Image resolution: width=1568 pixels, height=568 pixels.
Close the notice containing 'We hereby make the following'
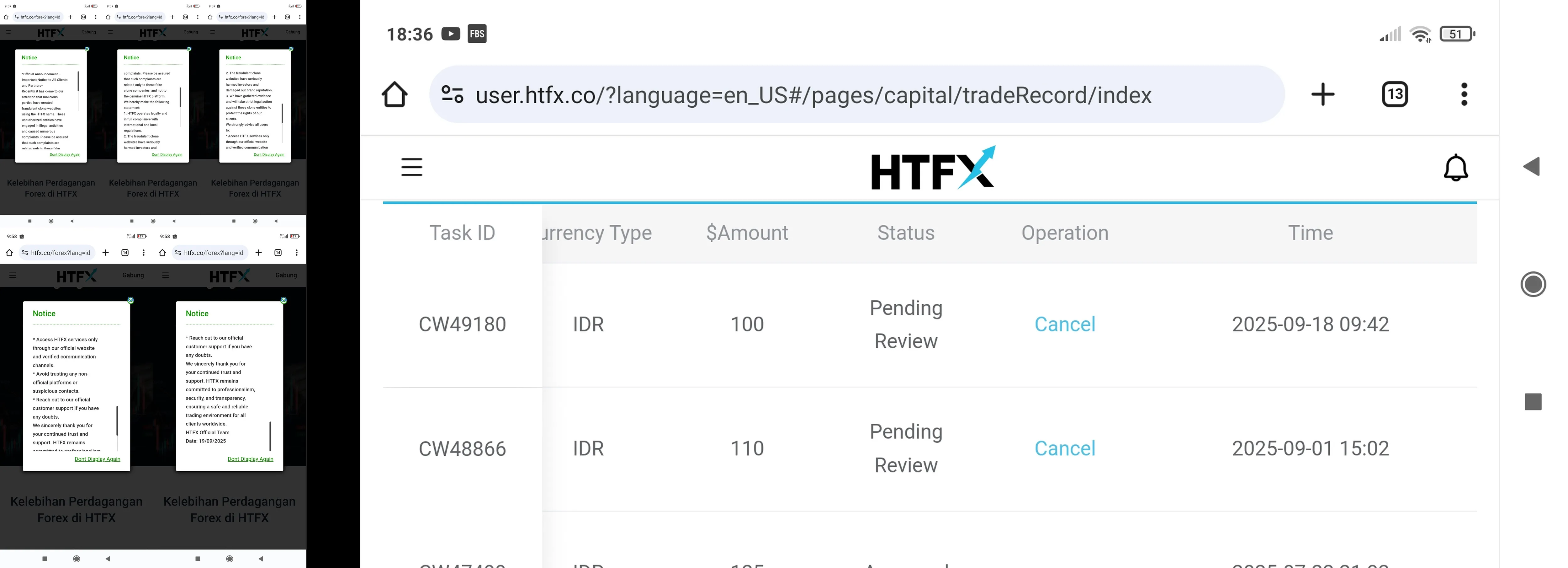coord(189,49)
